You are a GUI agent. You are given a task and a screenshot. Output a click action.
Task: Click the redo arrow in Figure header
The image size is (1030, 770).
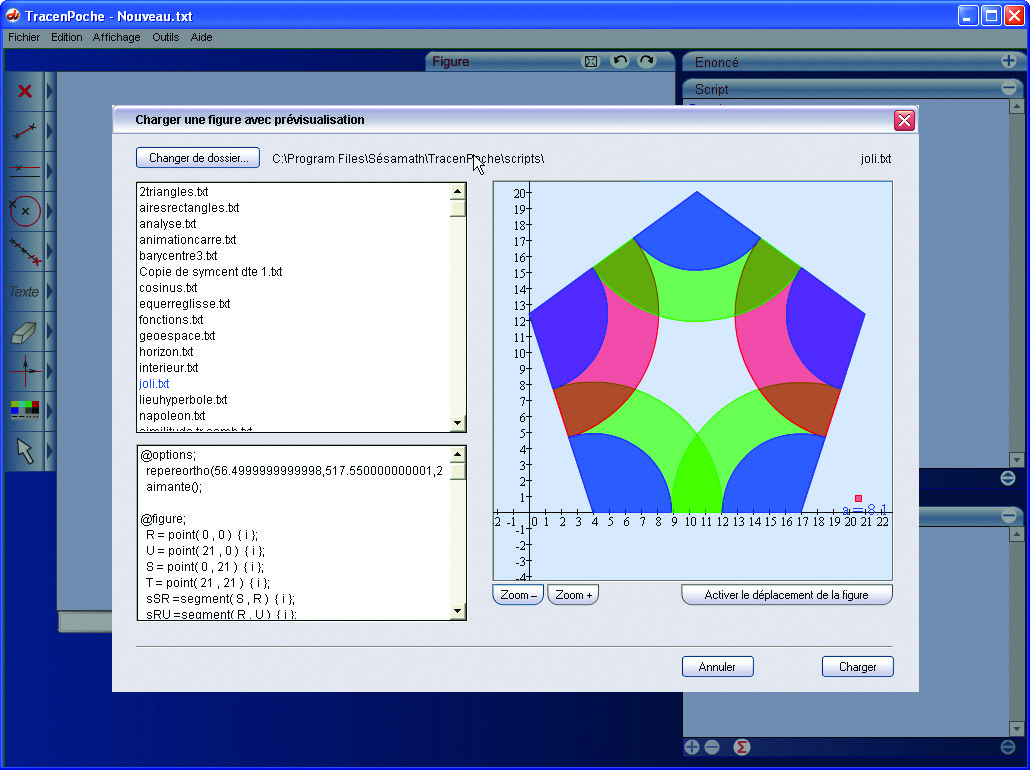click(646, 61)
